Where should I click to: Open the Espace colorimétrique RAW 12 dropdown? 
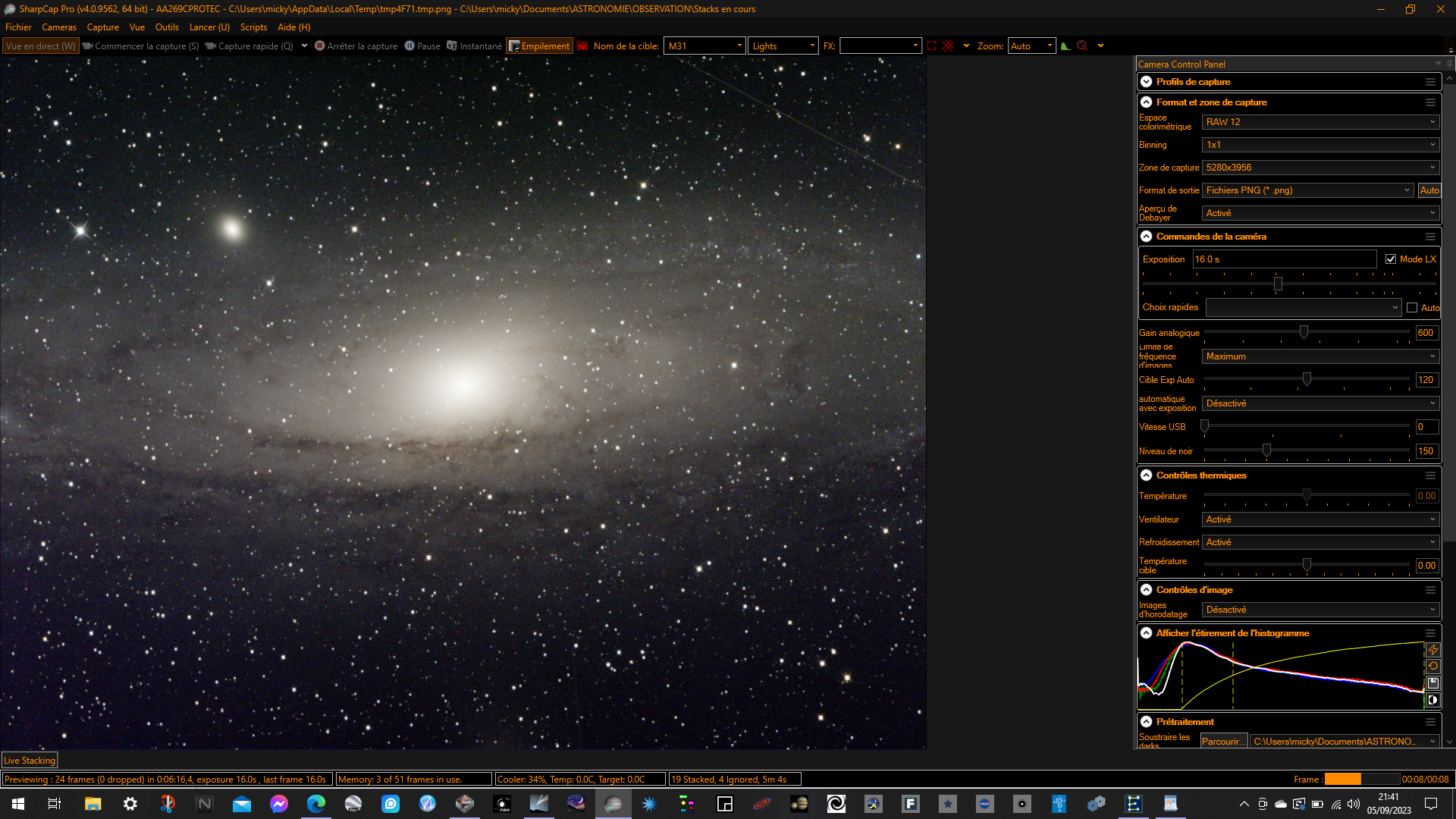coord(1319,122)
